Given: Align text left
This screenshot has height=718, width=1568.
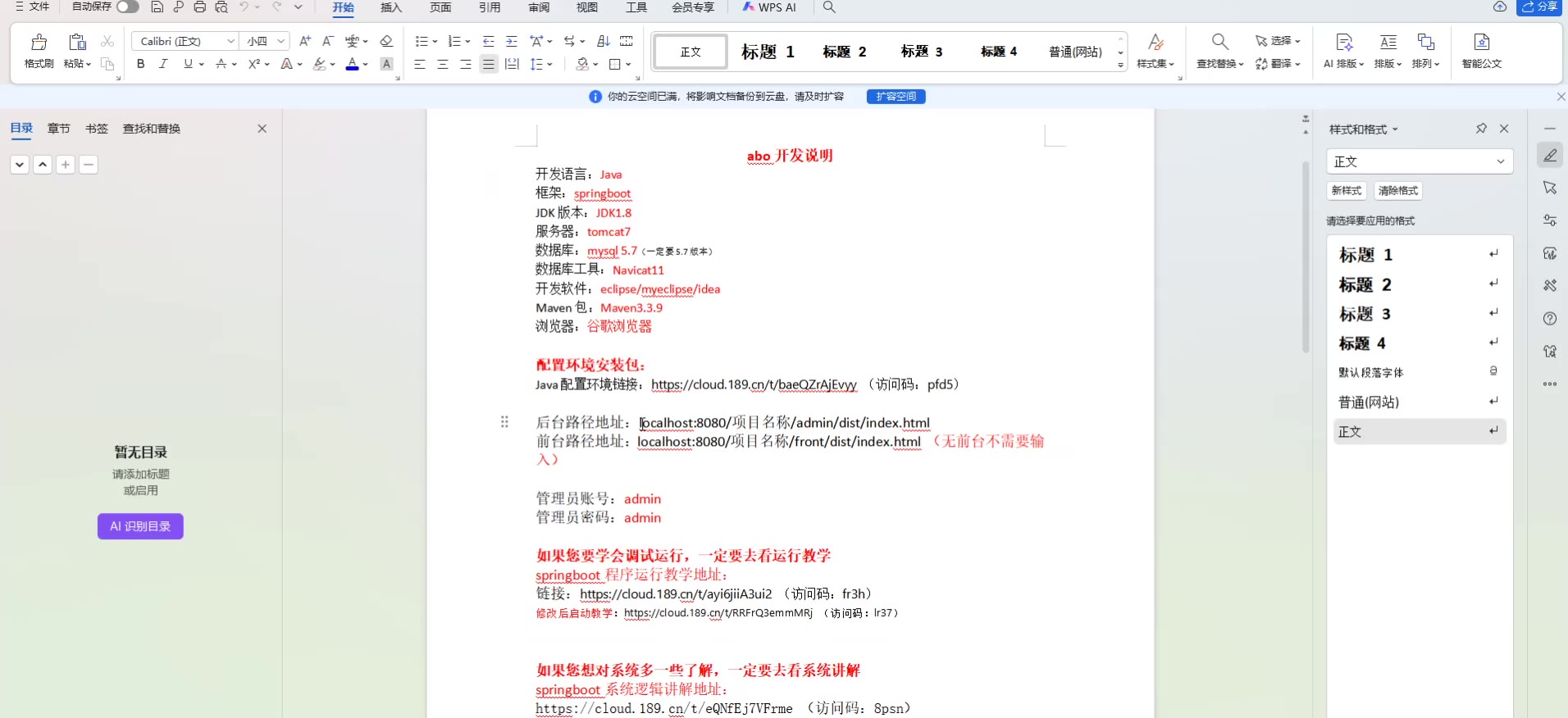Looking at the screenshot, I should [420, 64].
